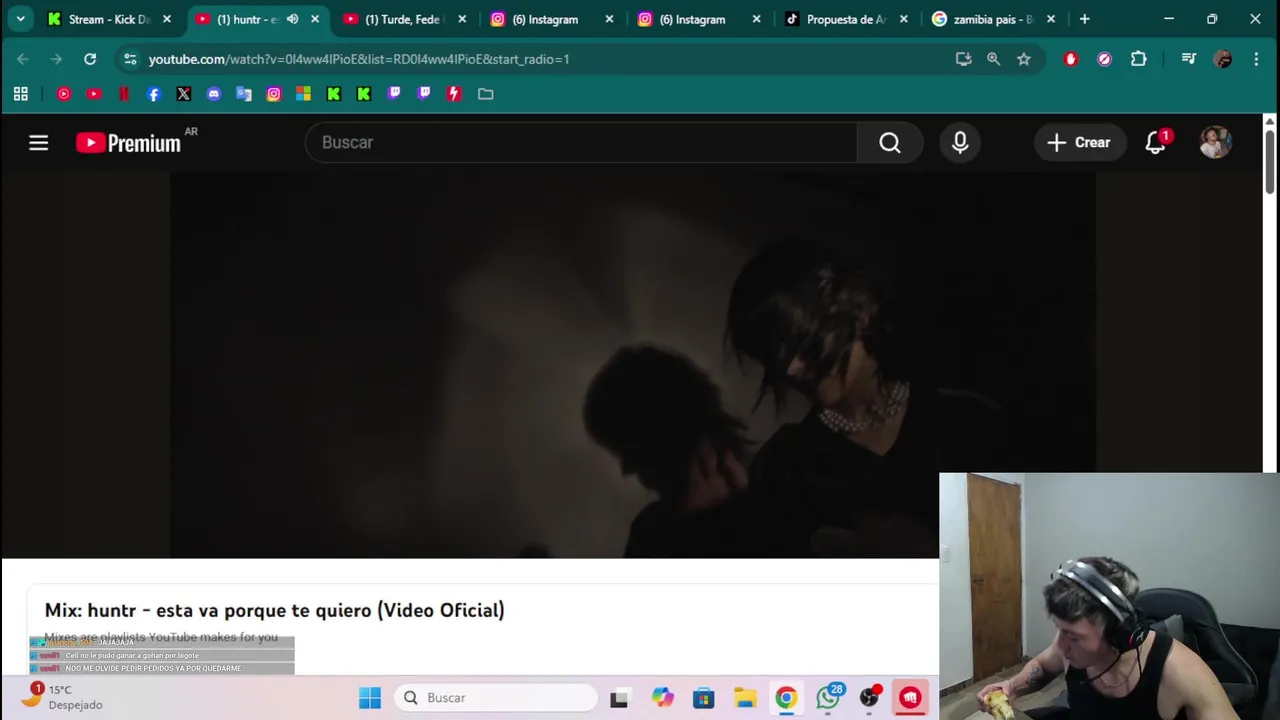Open File Explorer from the taskbar
The height and width of the screenshot is (720, 1280).
[x=745, y=698]
